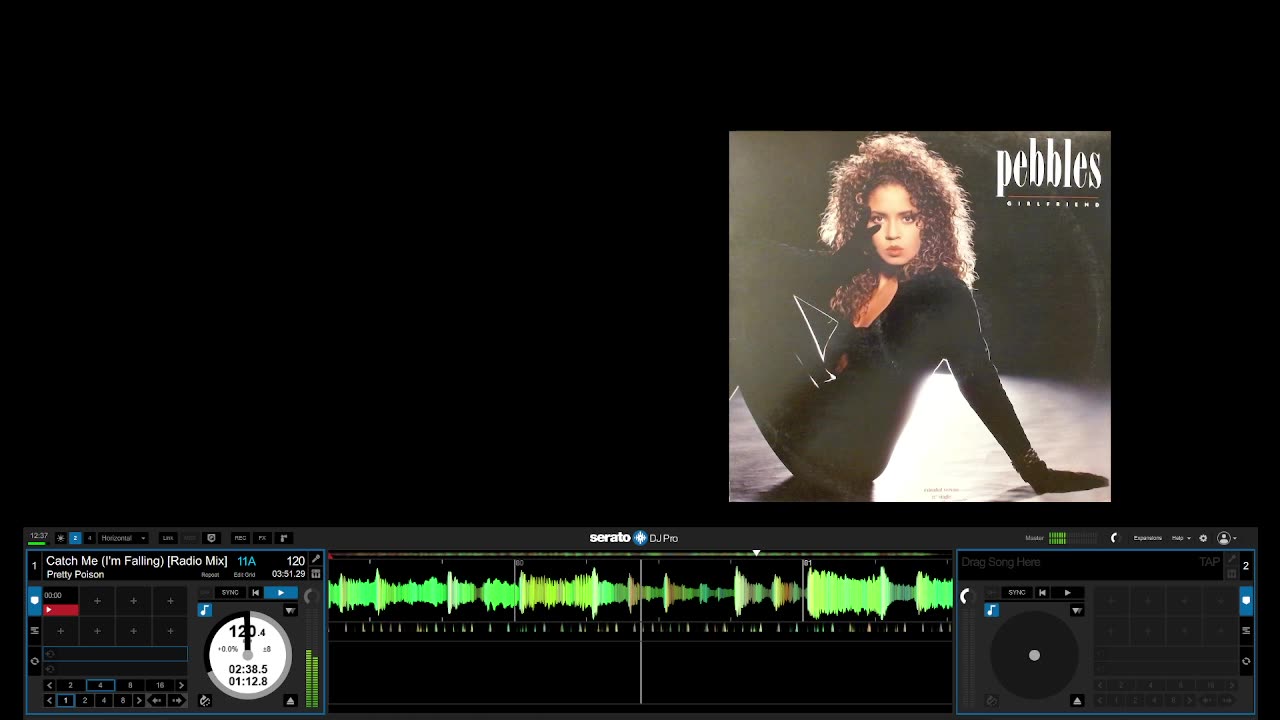Select auto loop size 2

click(x=70, y=685)
